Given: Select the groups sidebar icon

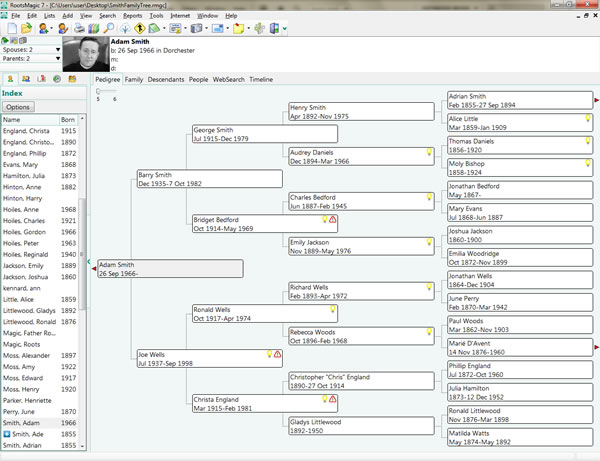Looking at the screenshot, I should pyautogui.click(x=72, y=79).
